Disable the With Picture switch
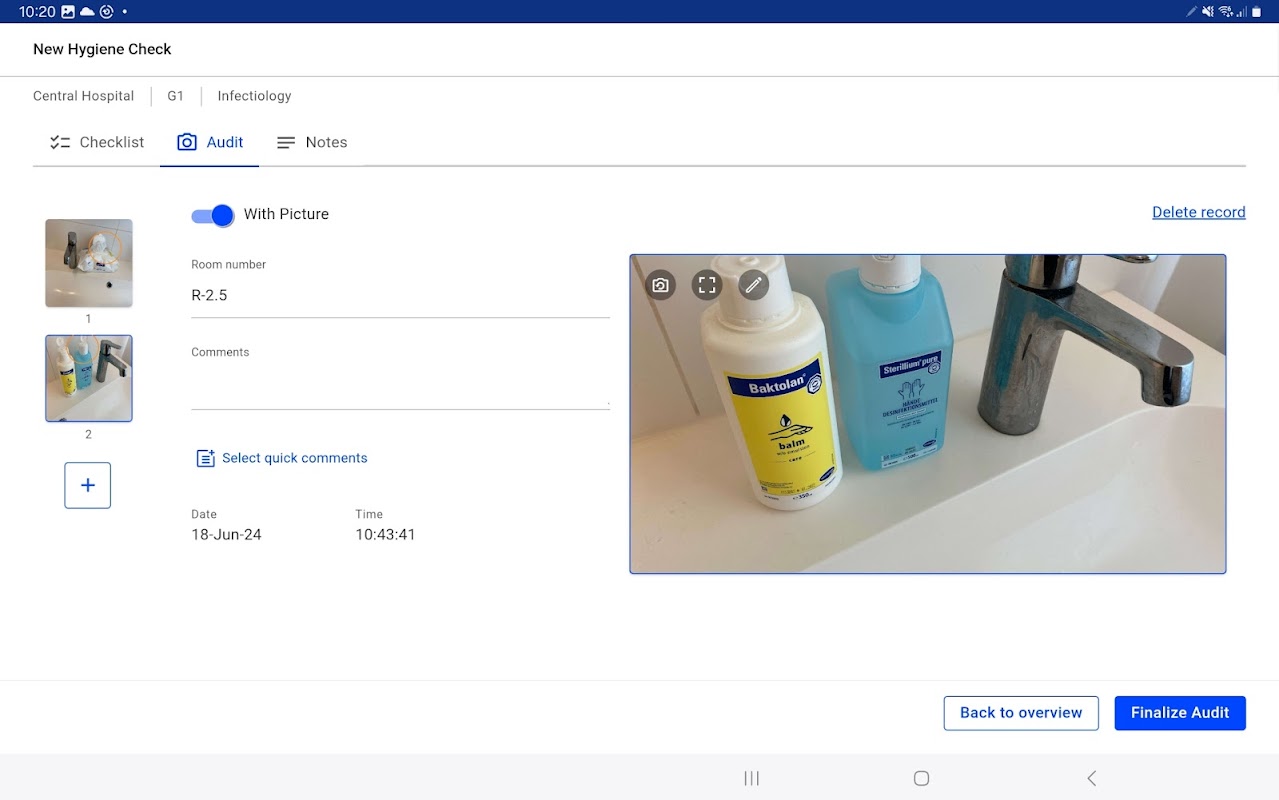 click(x=213, y=215)
